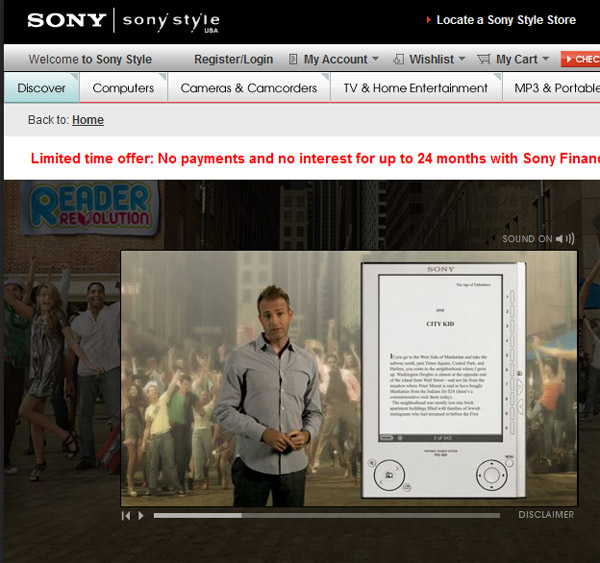Click the round directional pad on Reader
The image size is (600, 563).
(492, 475)
